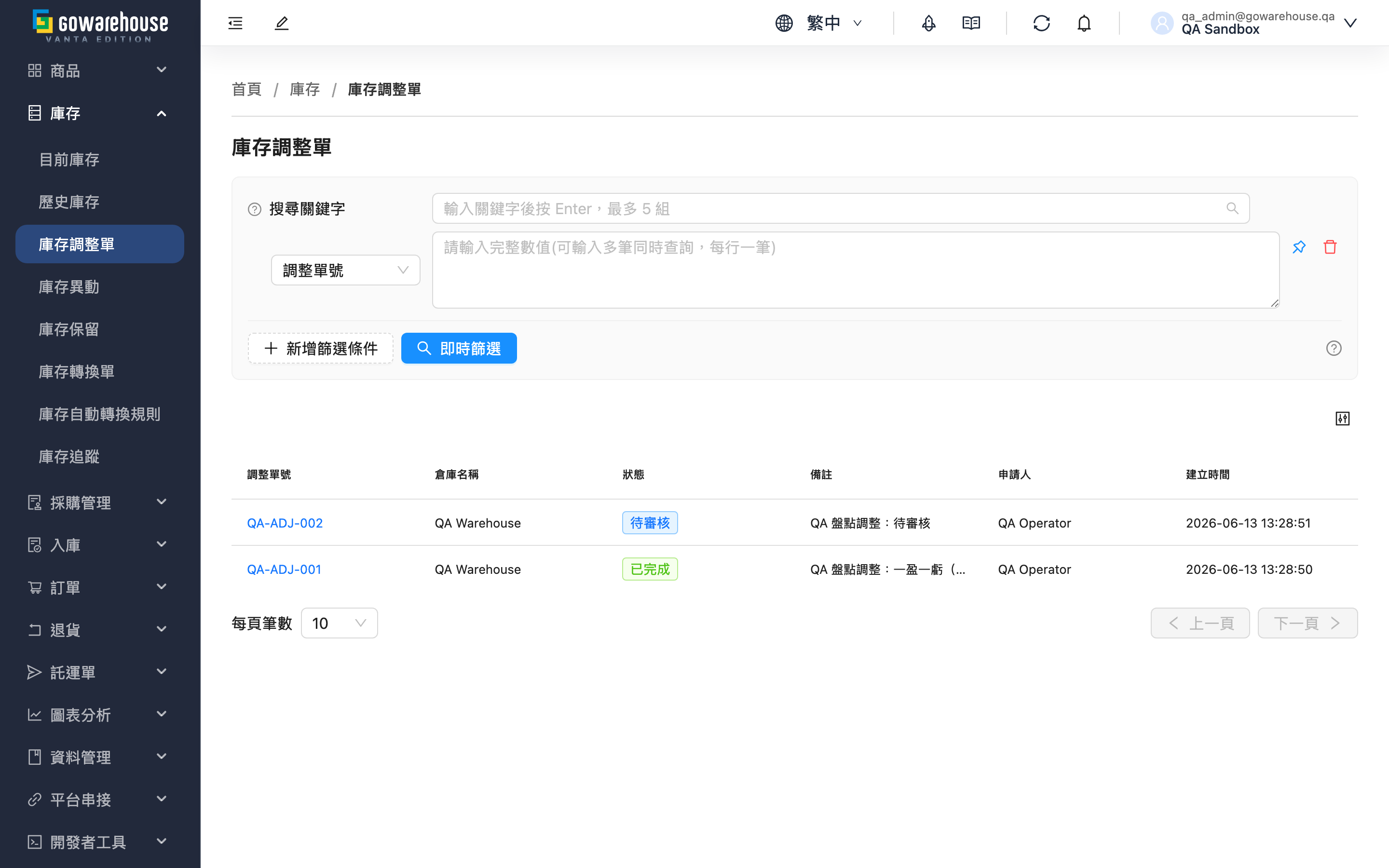Viewport: 1389px width, 868px height.
Task: Click remark QA 盤點調整：待審核
Action: (x=870, y=523)
